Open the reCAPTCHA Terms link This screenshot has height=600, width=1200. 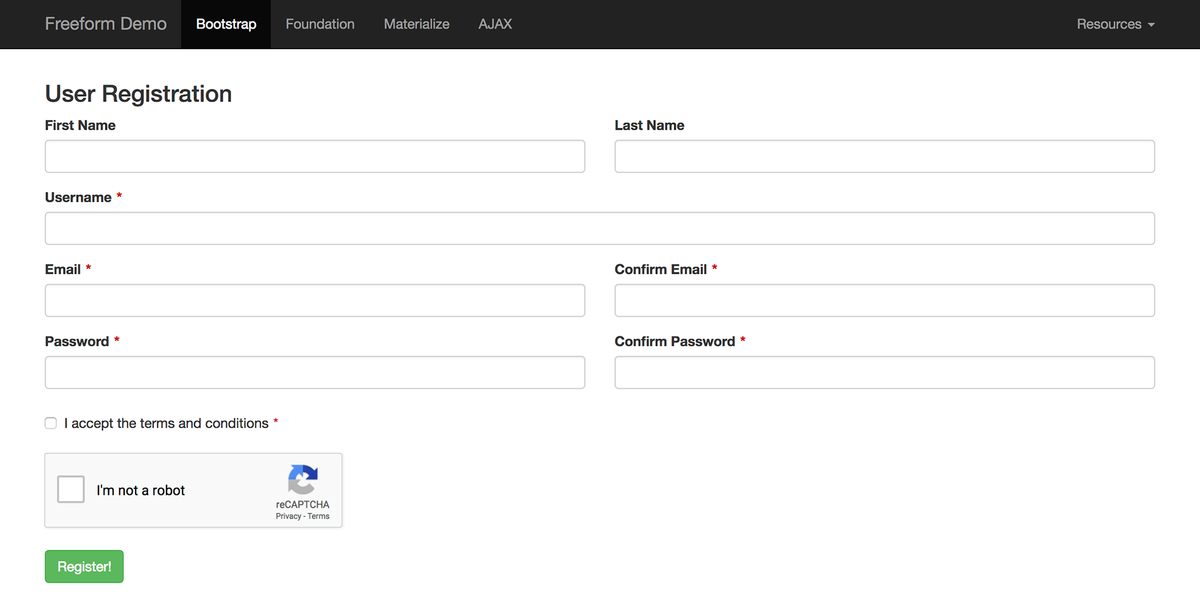tap(318, 516)
